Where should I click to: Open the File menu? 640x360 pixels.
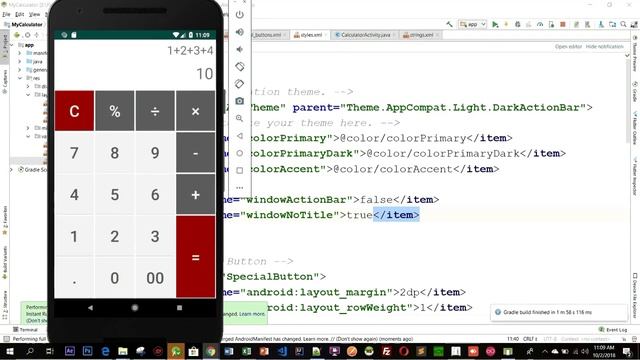pyautogui.click(x=6, y=14)
